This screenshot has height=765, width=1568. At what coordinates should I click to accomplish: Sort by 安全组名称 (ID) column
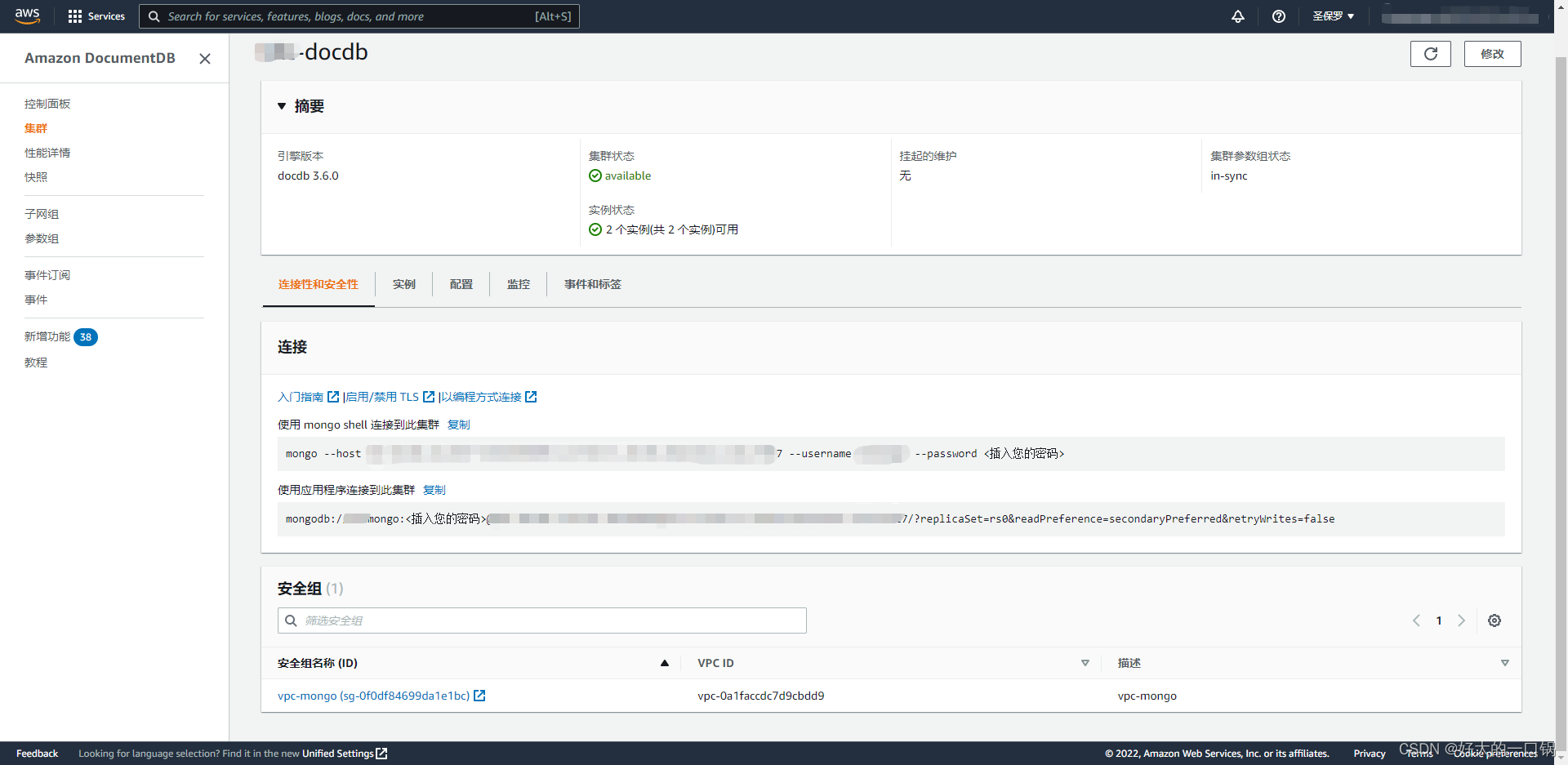664,663
